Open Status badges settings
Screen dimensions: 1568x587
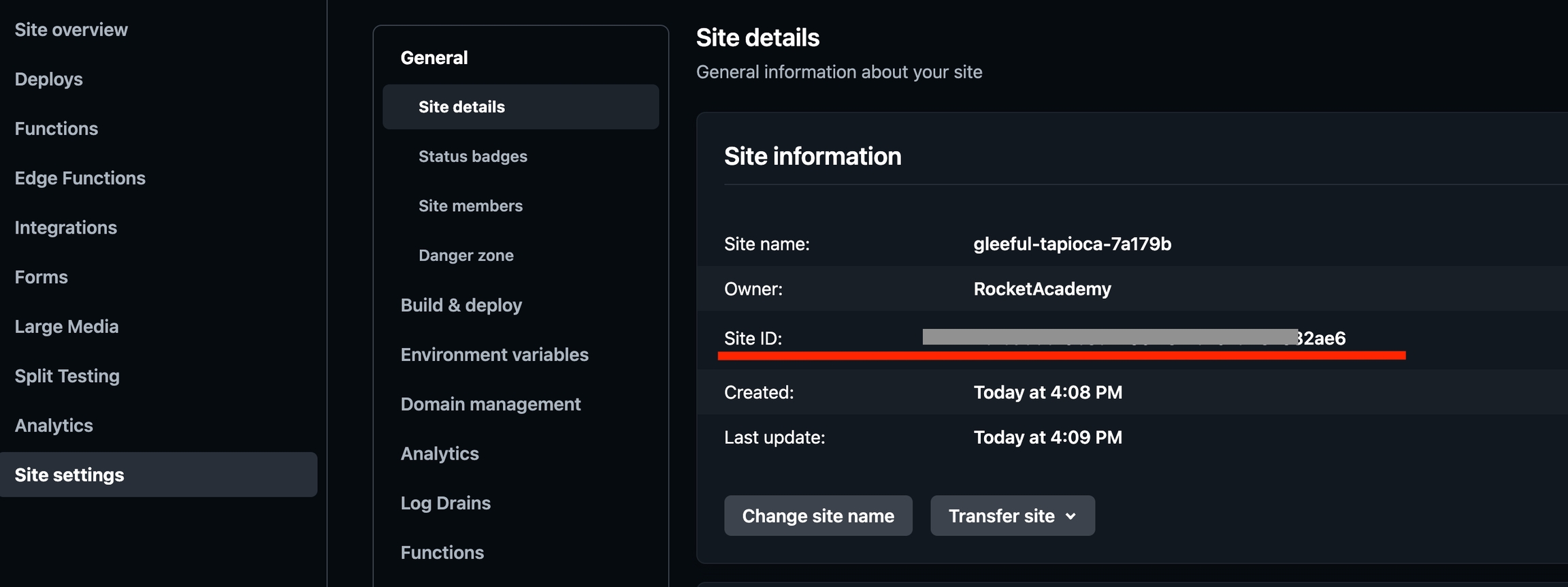tap(473, 157)
